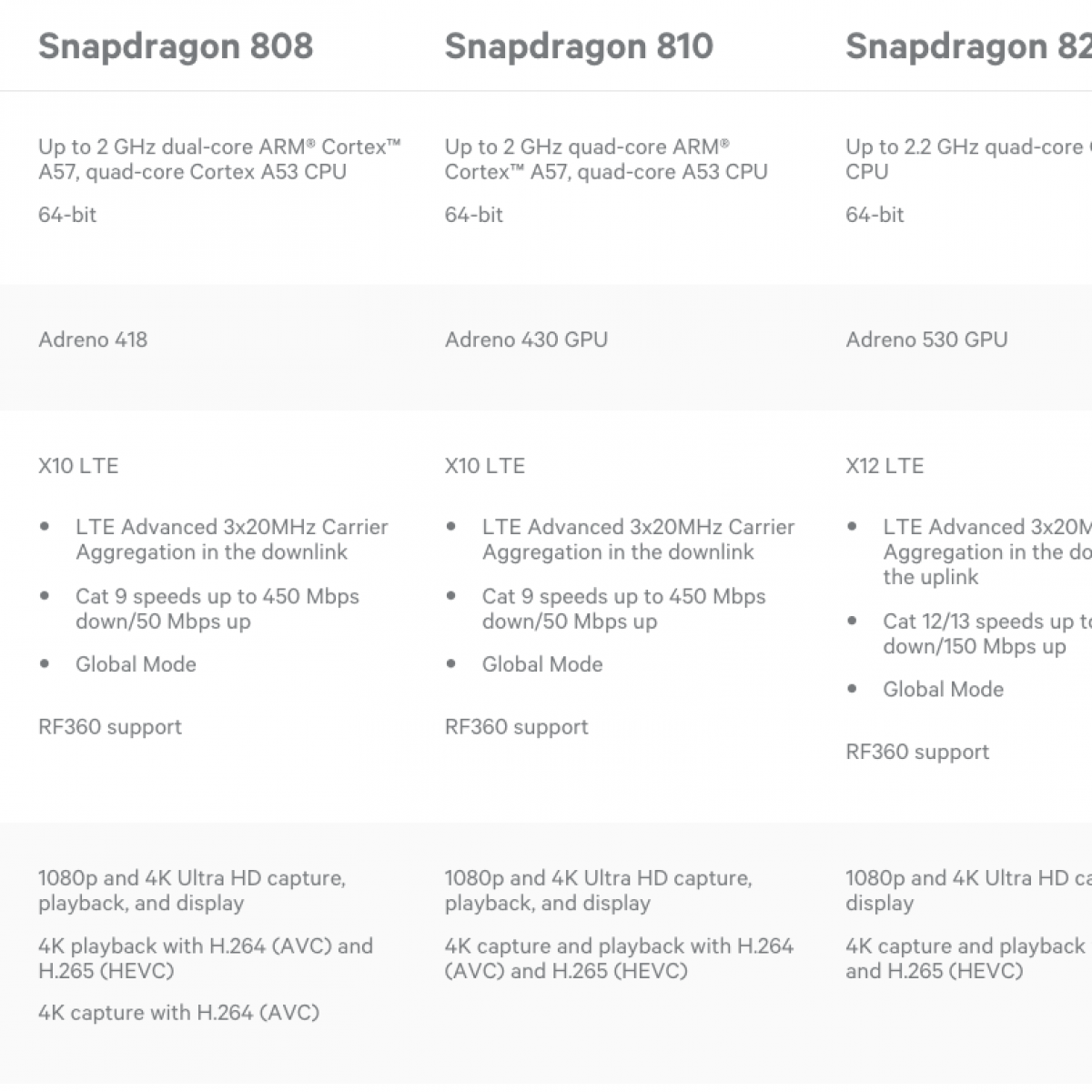Image resolution: width=1092 pixels, height=1092 pixels.
Task: Click Global Mode bullet in Snapdragon 810 column
Action: 542,664
